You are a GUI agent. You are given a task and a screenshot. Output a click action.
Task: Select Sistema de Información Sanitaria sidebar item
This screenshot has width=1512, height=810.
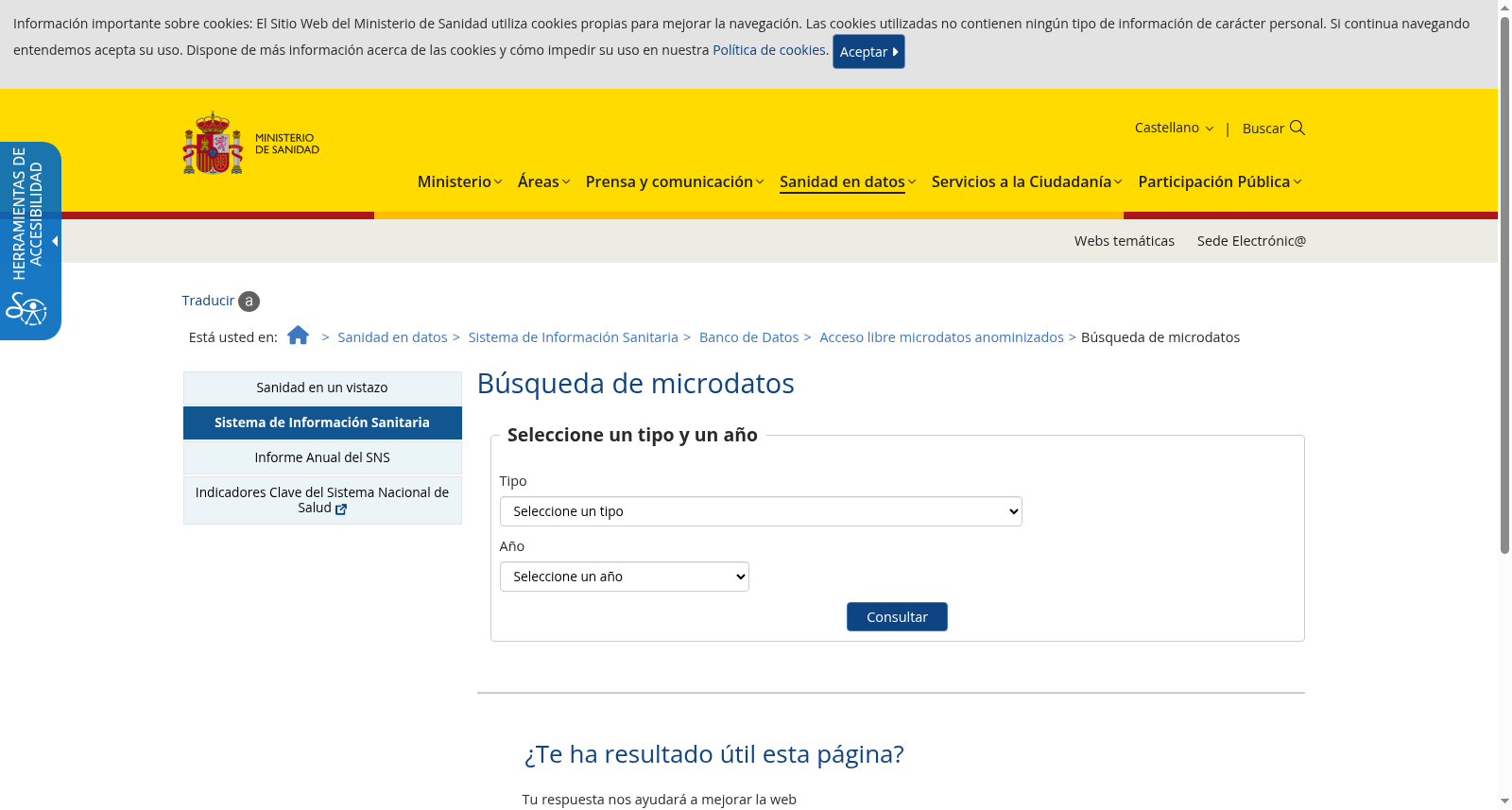(x=322, y=422)
